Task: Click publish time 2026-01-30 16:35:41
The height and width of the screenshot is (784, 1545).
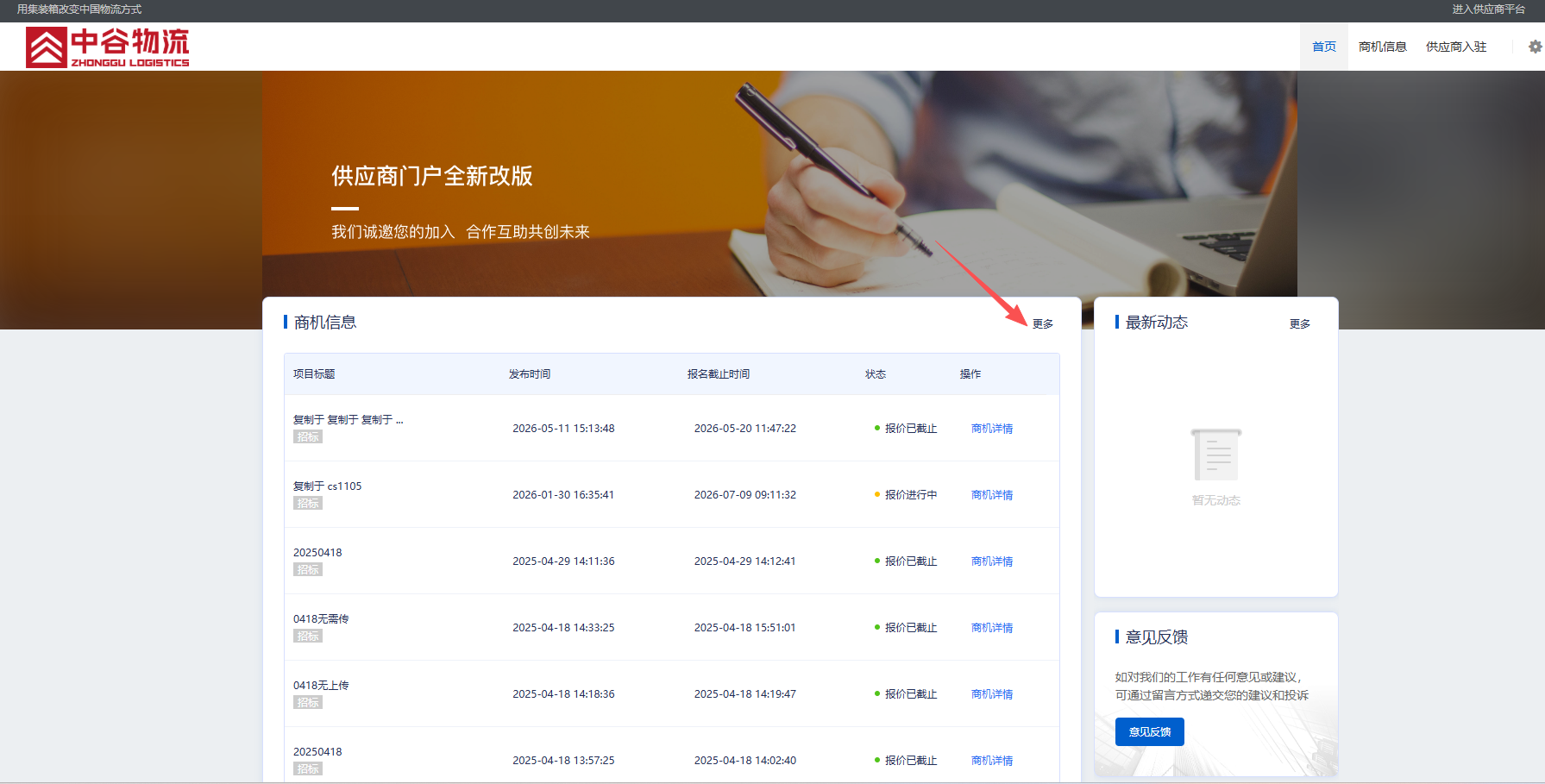Action: coord(563,495)
